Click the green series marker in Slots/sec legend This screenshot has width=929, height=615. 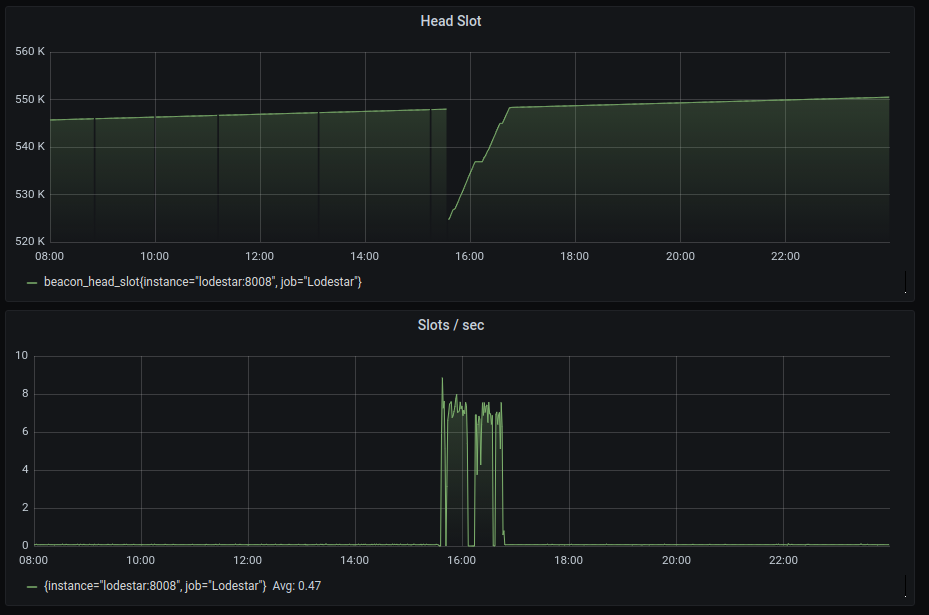[33, 586]
